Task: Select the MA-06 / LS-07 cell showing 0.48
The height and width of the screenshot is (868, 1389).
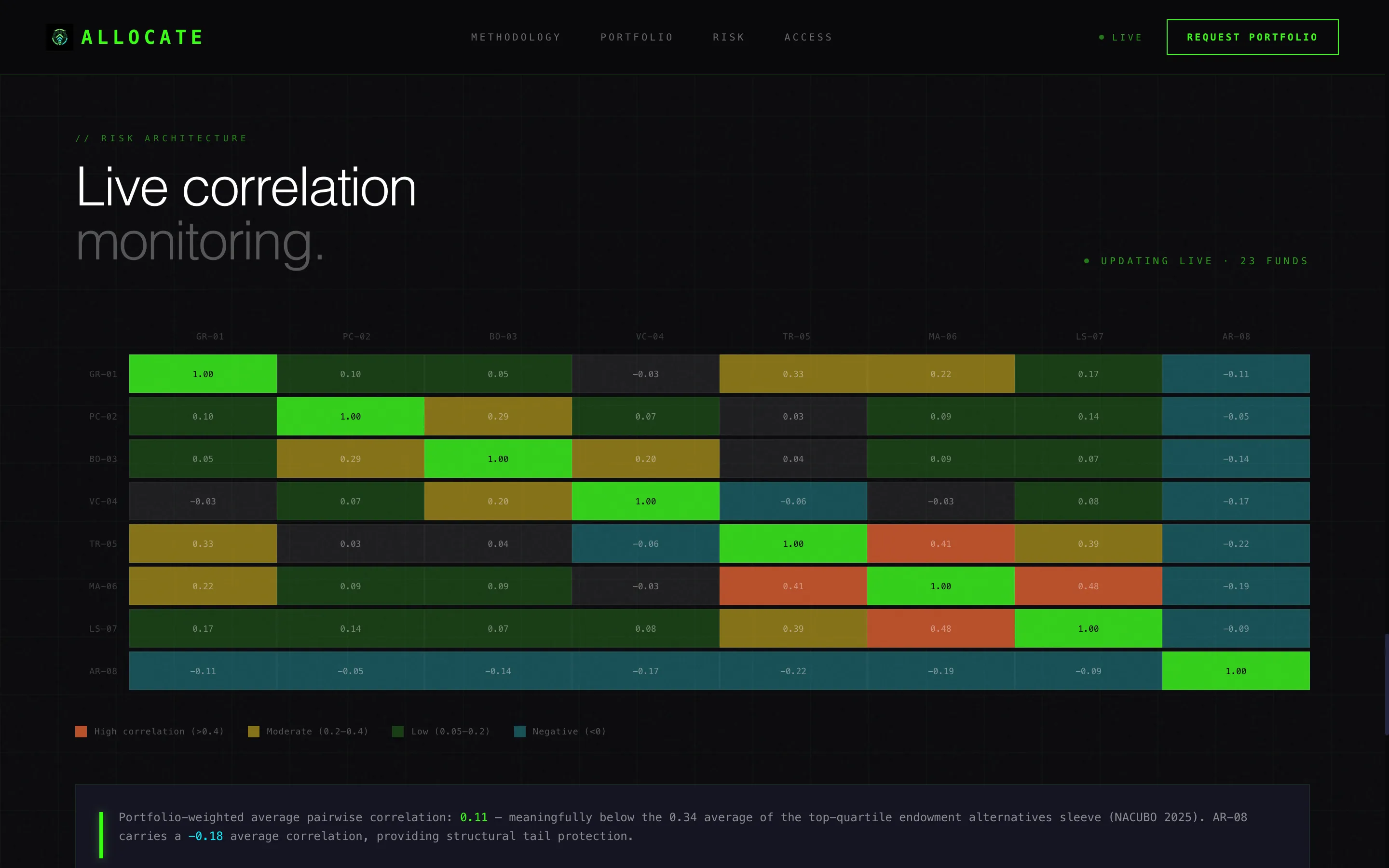Action: (1088, 586)
